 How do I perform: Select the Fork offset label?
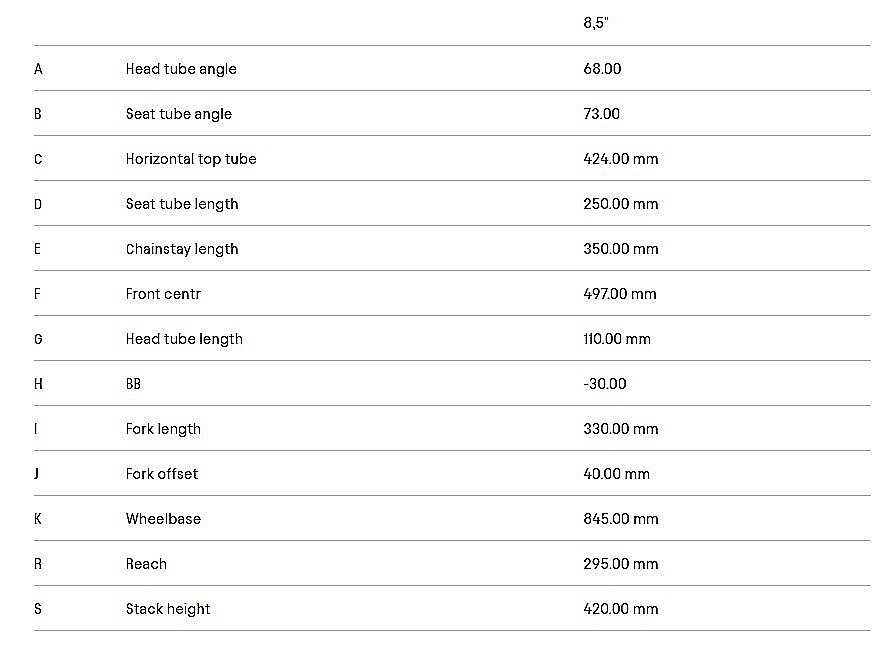[x=162, y=474]
